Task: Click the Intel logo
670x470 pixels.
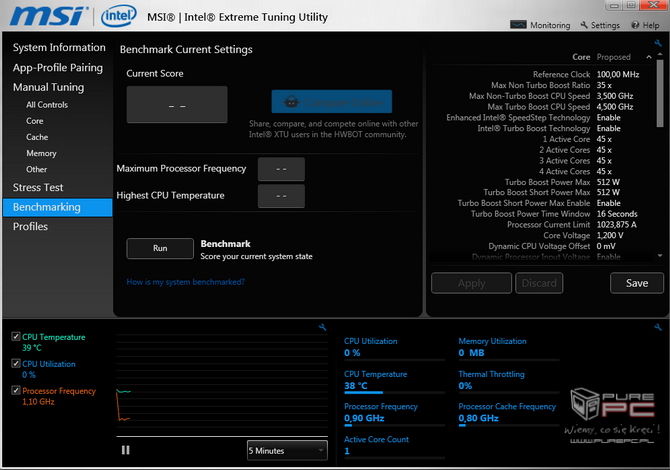Action: [118, 16]
